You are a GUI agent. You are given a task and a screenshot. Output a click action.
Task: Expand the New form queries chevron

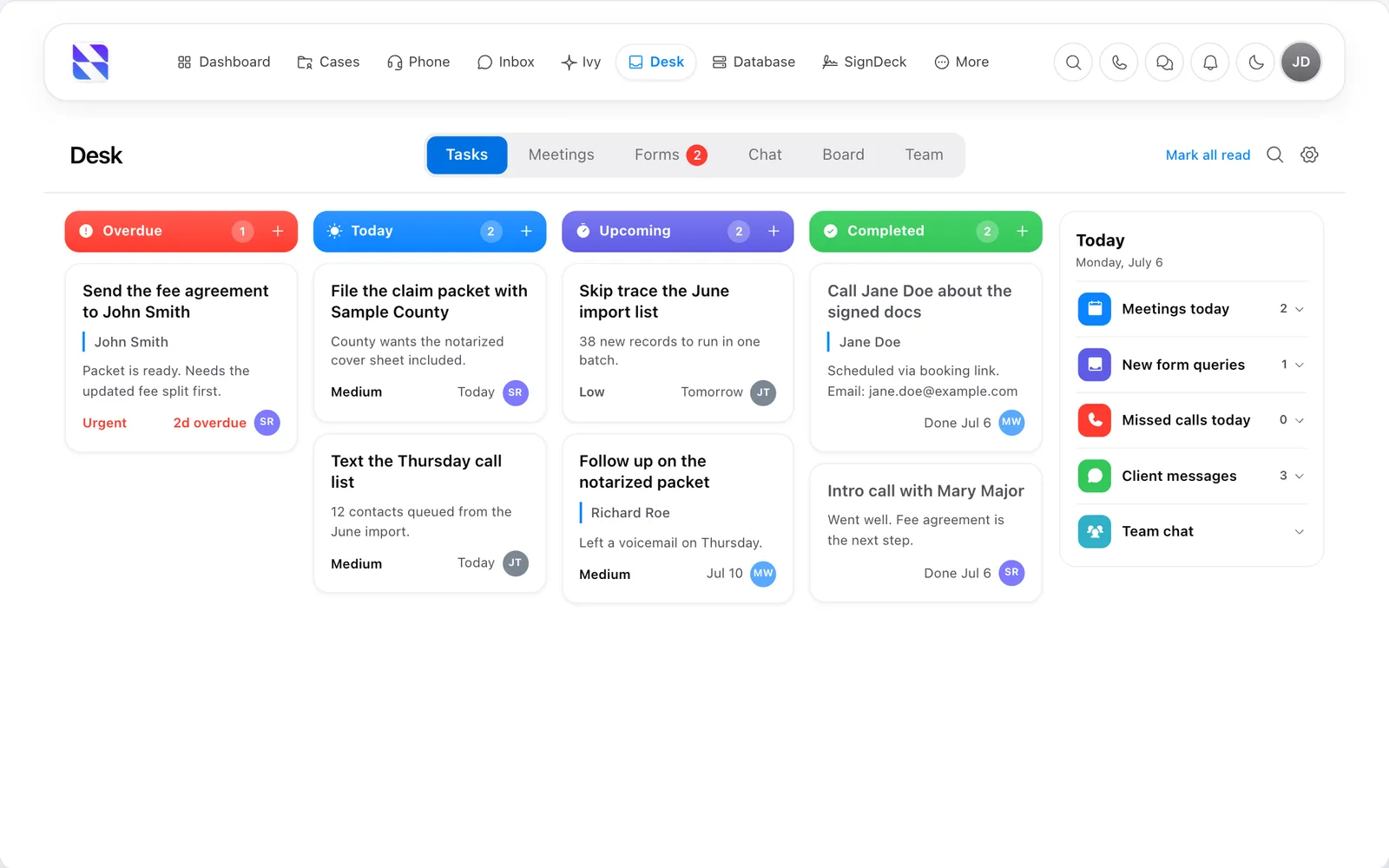(1300, 365)
